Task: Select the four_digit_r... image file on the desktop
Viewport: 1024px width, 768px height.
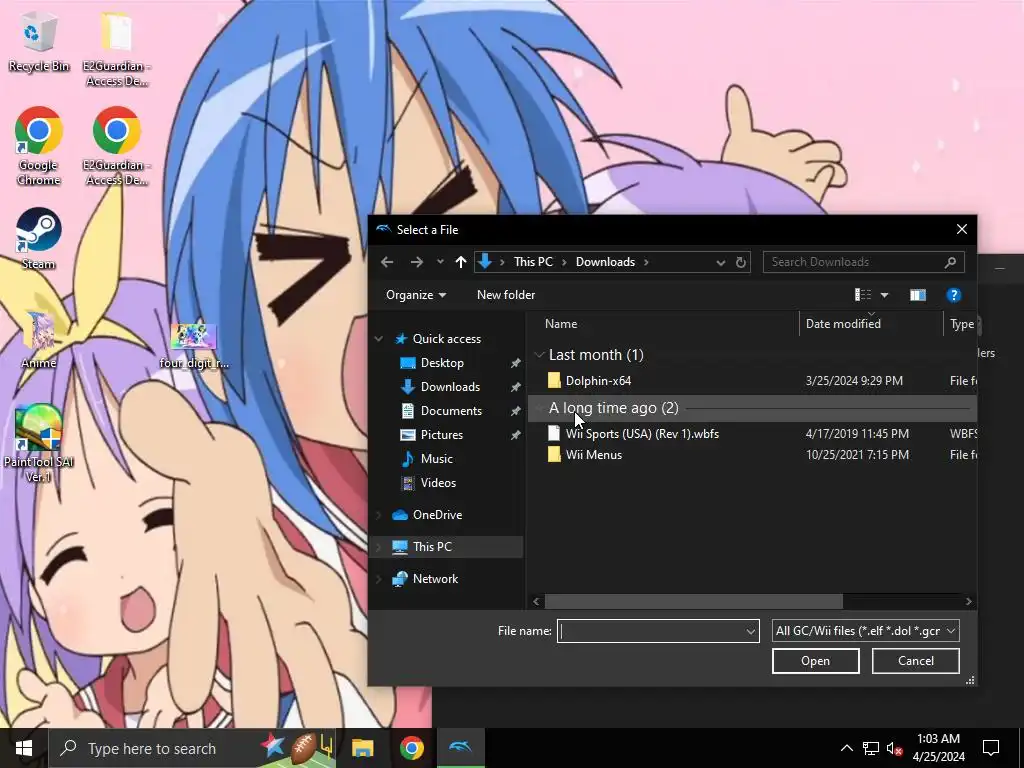Action: point(194,345)
